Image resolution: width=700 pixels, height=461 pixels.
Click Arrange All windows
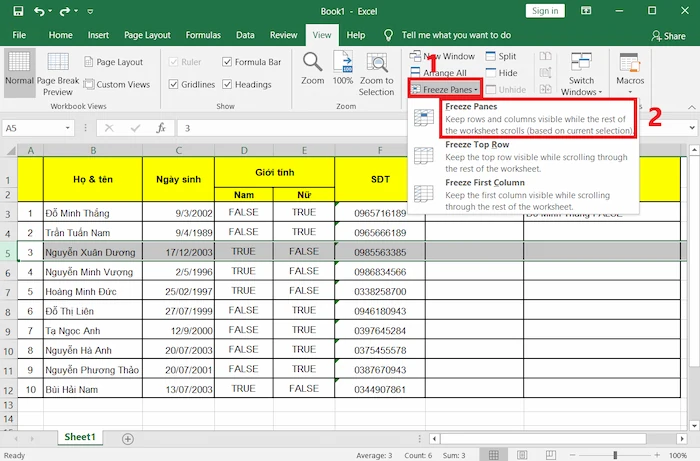[x=439, y=73]
